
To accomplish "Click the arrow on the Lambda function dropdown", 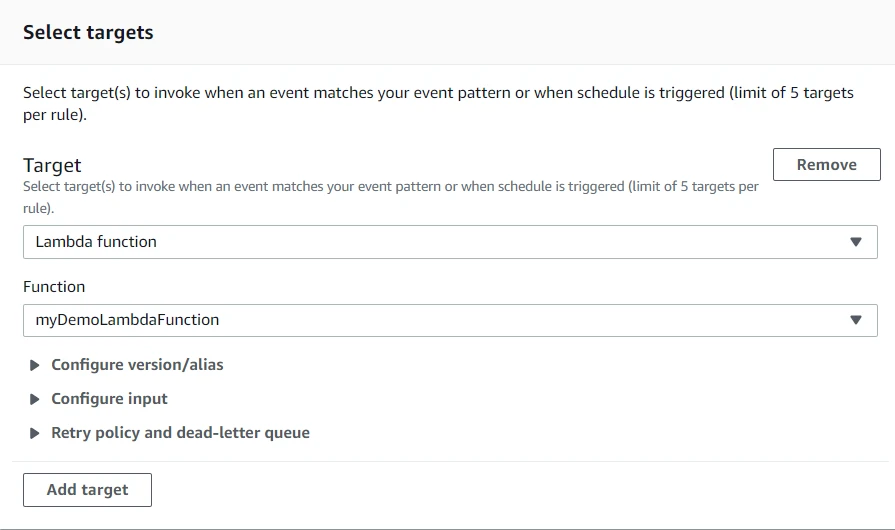I will [855, 242].
